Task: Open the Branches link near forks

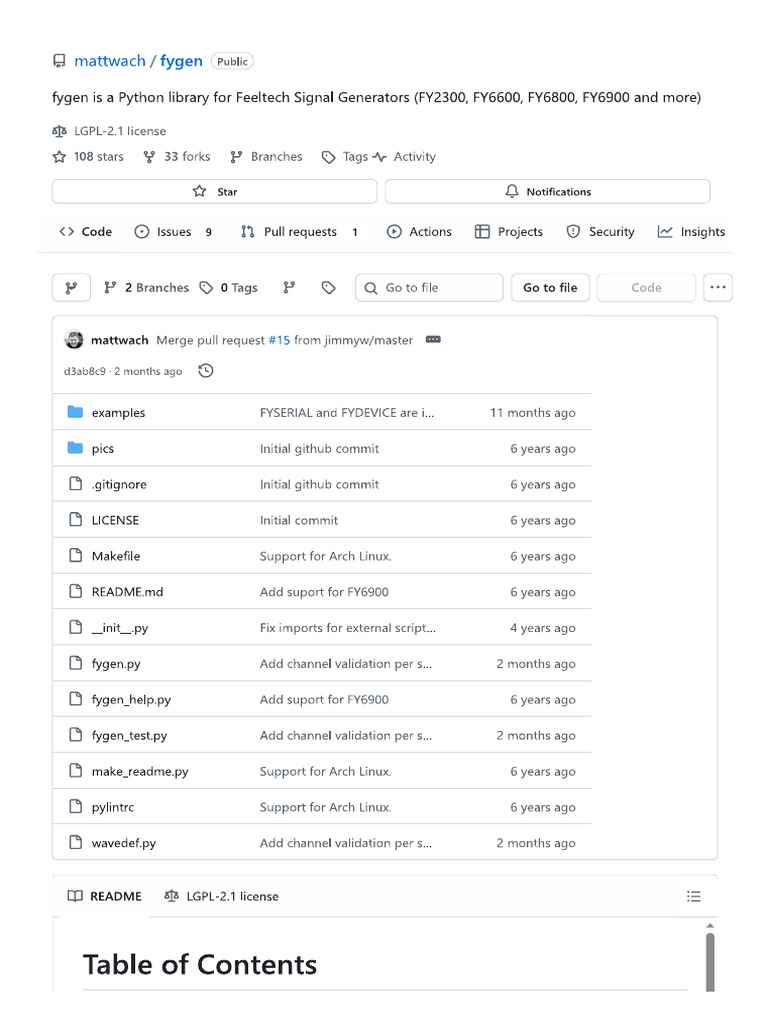Action: point(266,157)
